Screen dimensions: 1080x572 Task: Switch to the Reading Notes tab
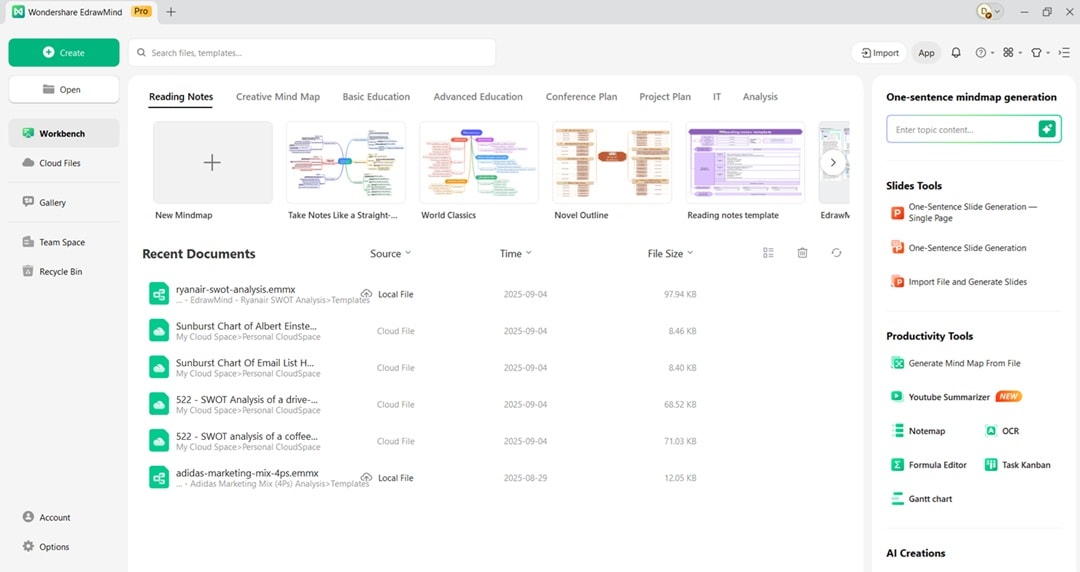pos(181,96)
